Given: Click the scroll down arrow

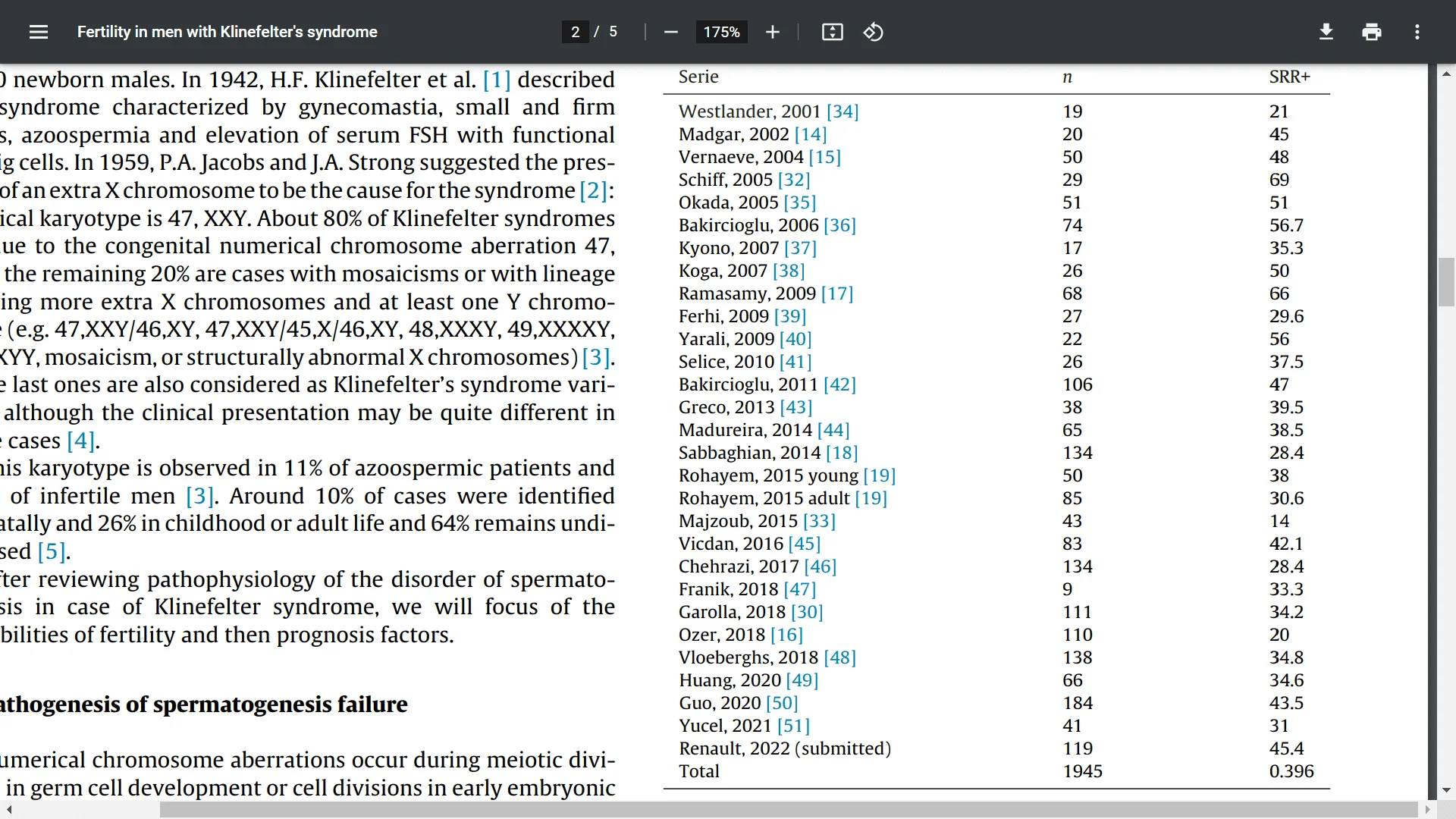Looking at the screenshot, I should click(x=1446, y=789).
